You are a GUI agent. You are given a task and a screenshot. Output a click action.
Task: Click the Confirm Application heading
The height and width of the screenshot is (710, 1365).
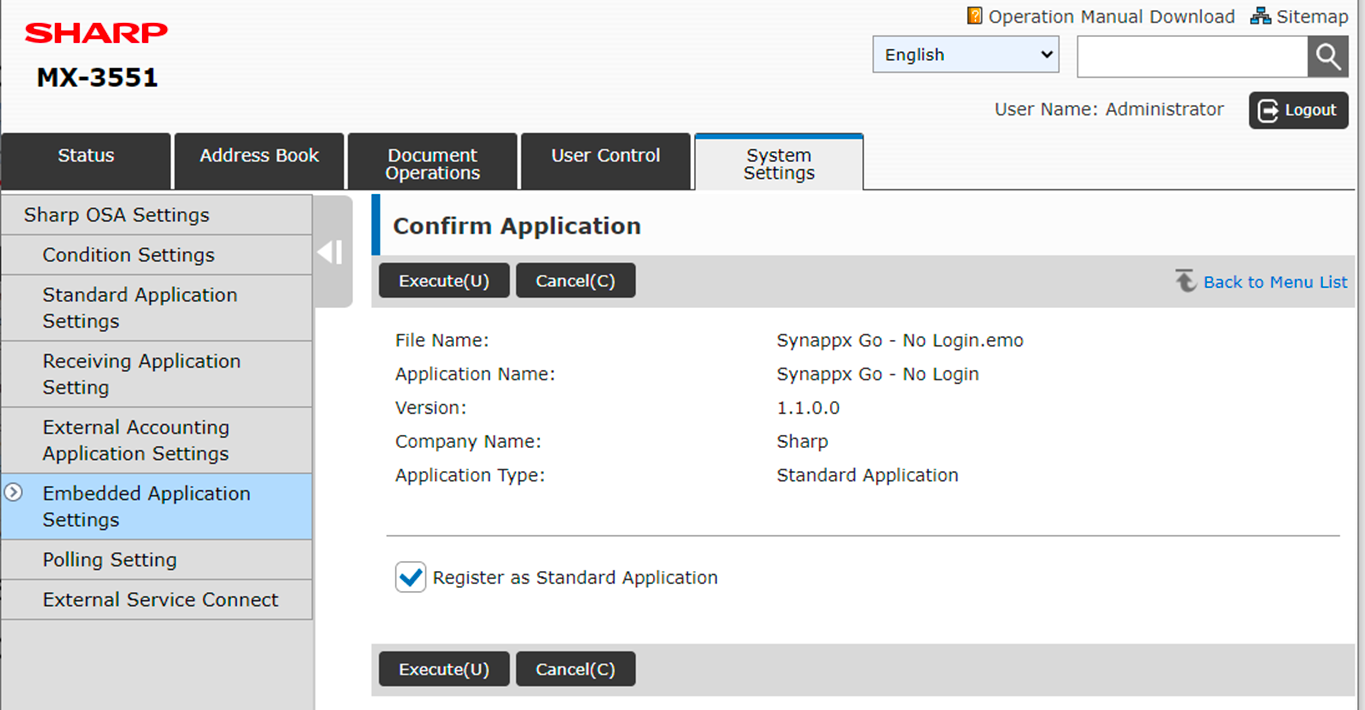517,226
